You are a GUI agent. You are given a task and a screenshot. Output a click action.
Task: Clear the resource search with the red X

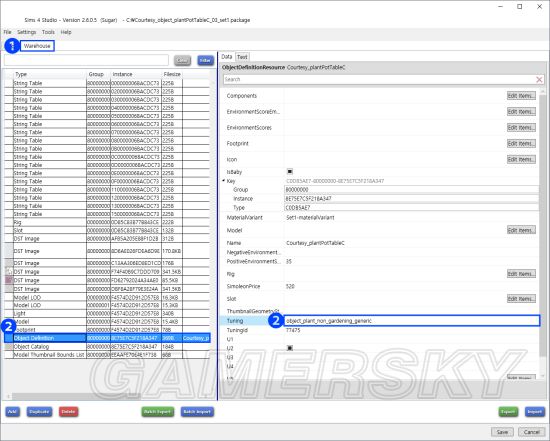click(x=539, y=80)
